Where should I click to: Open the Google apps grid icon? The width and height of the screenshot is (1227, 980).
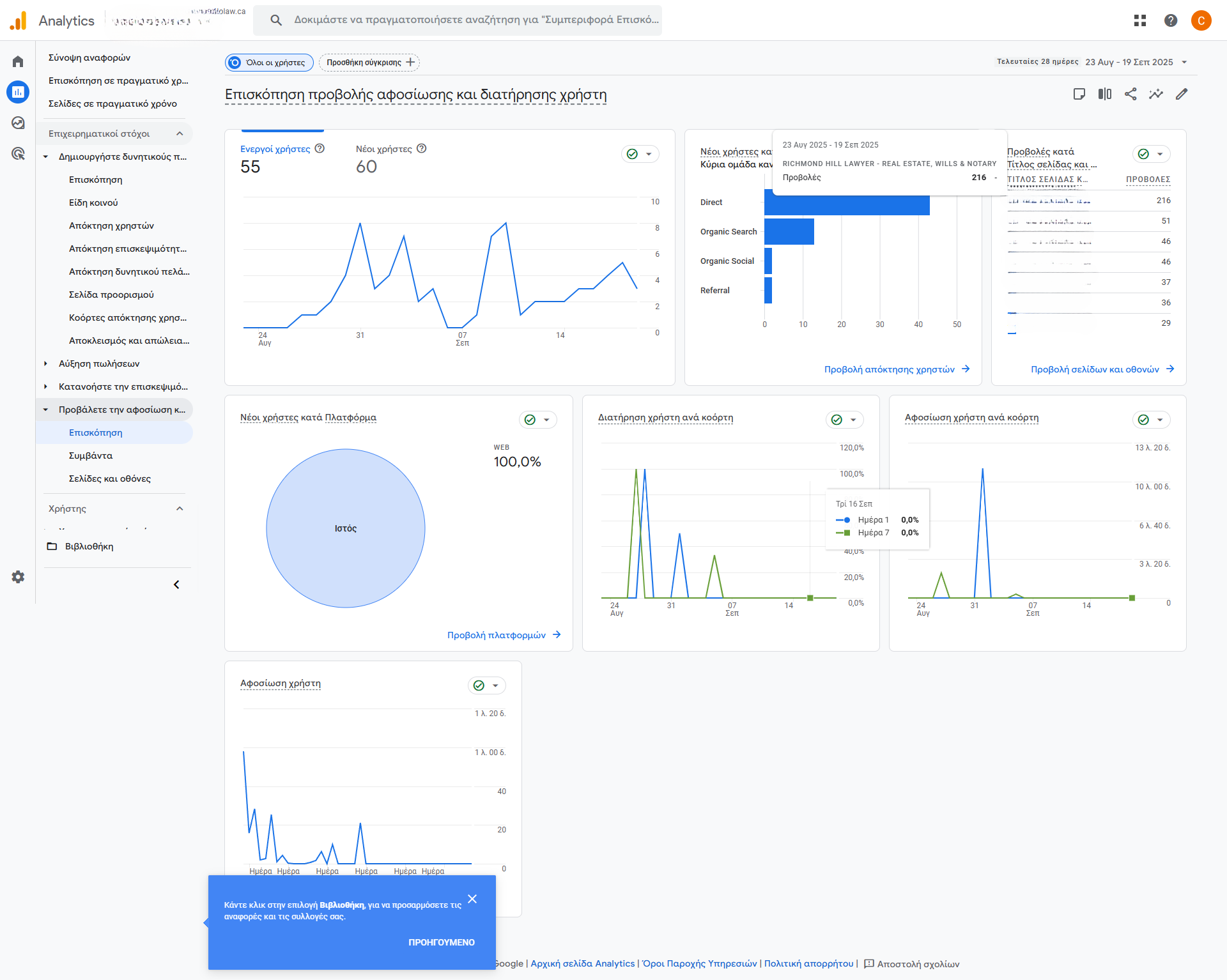point(1140,20)
